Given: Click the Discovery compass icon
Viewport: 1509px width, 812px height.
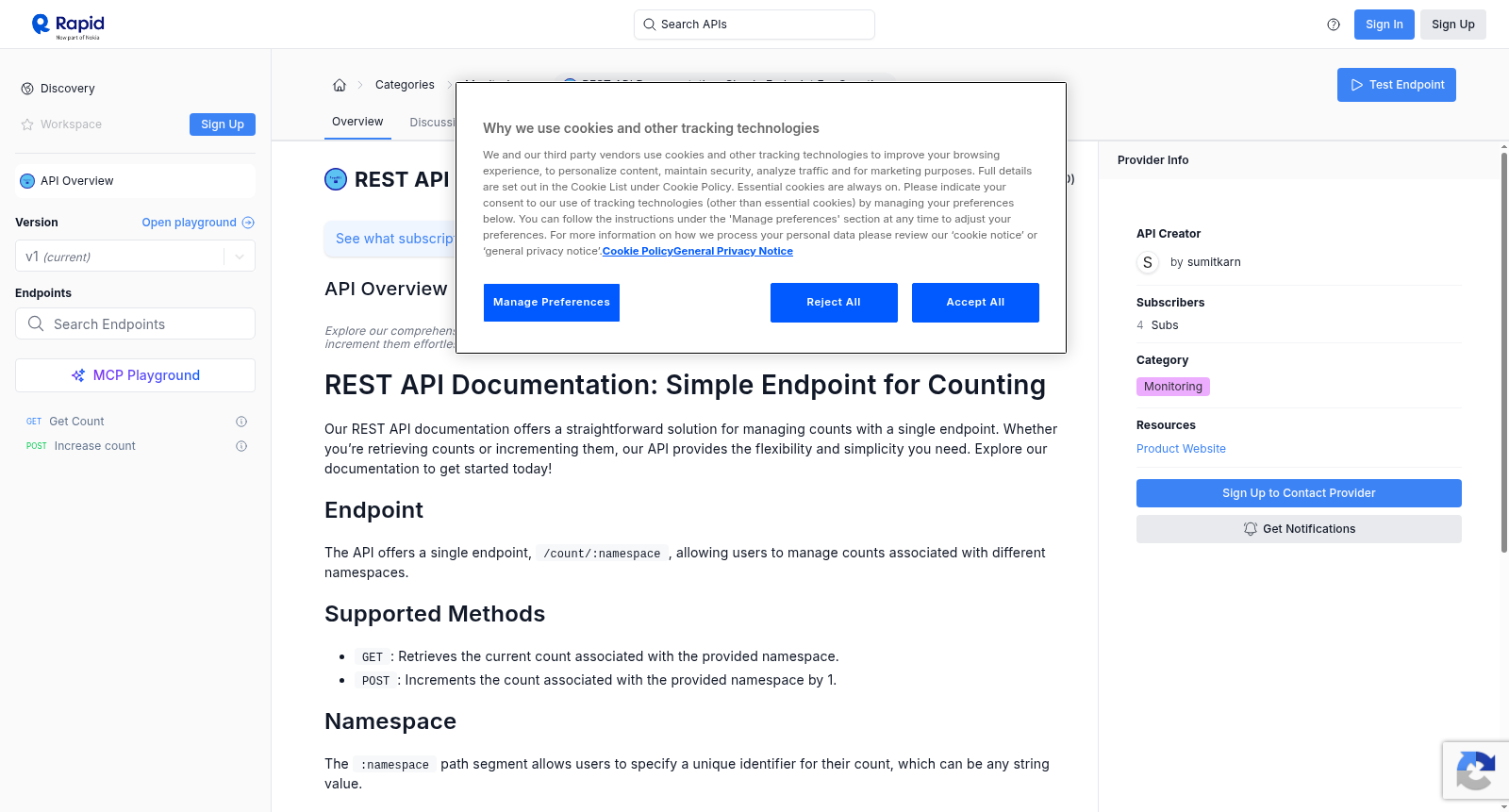Looking at the screenshot, I should point(27,89).
